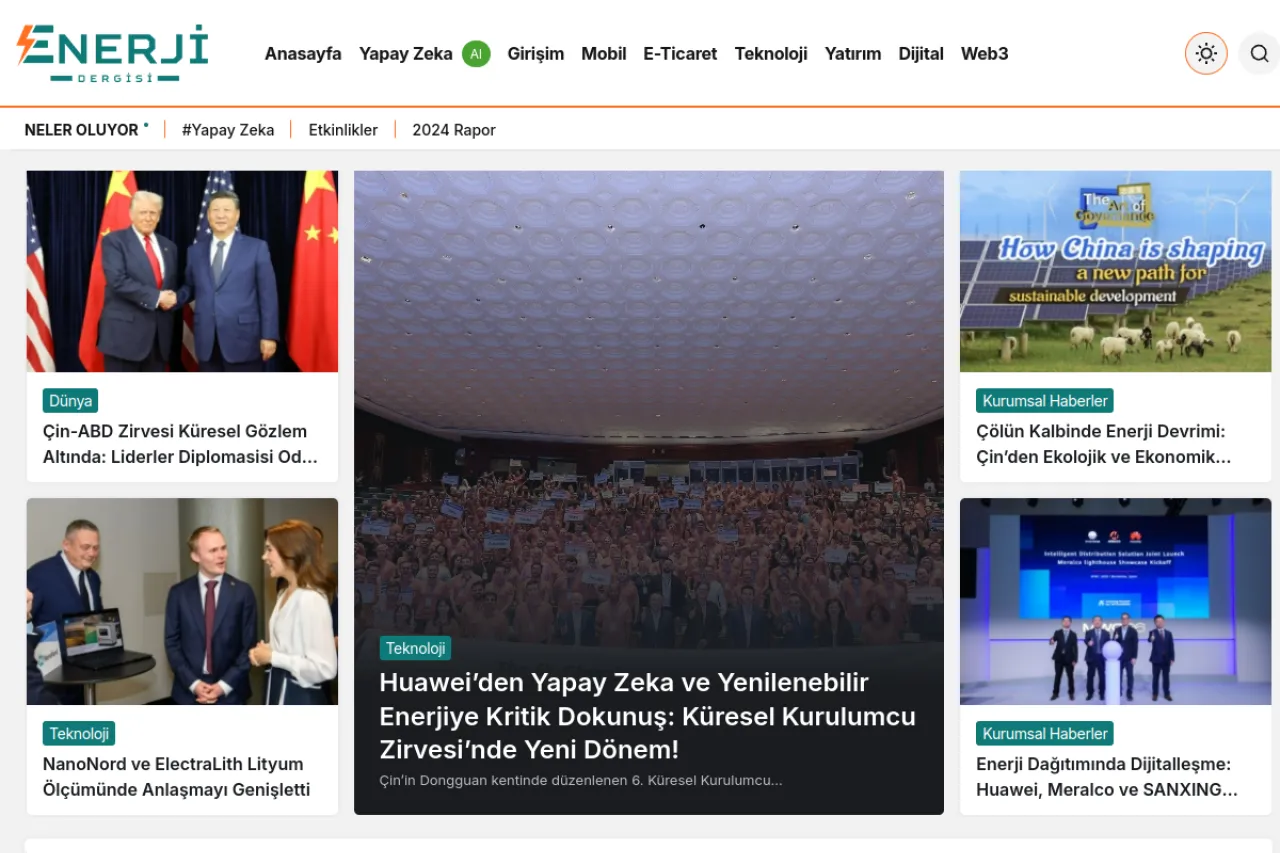Read the Çin-ABD Zirvesi article headline
This screenshot has height=853, width=1280.
180,444
